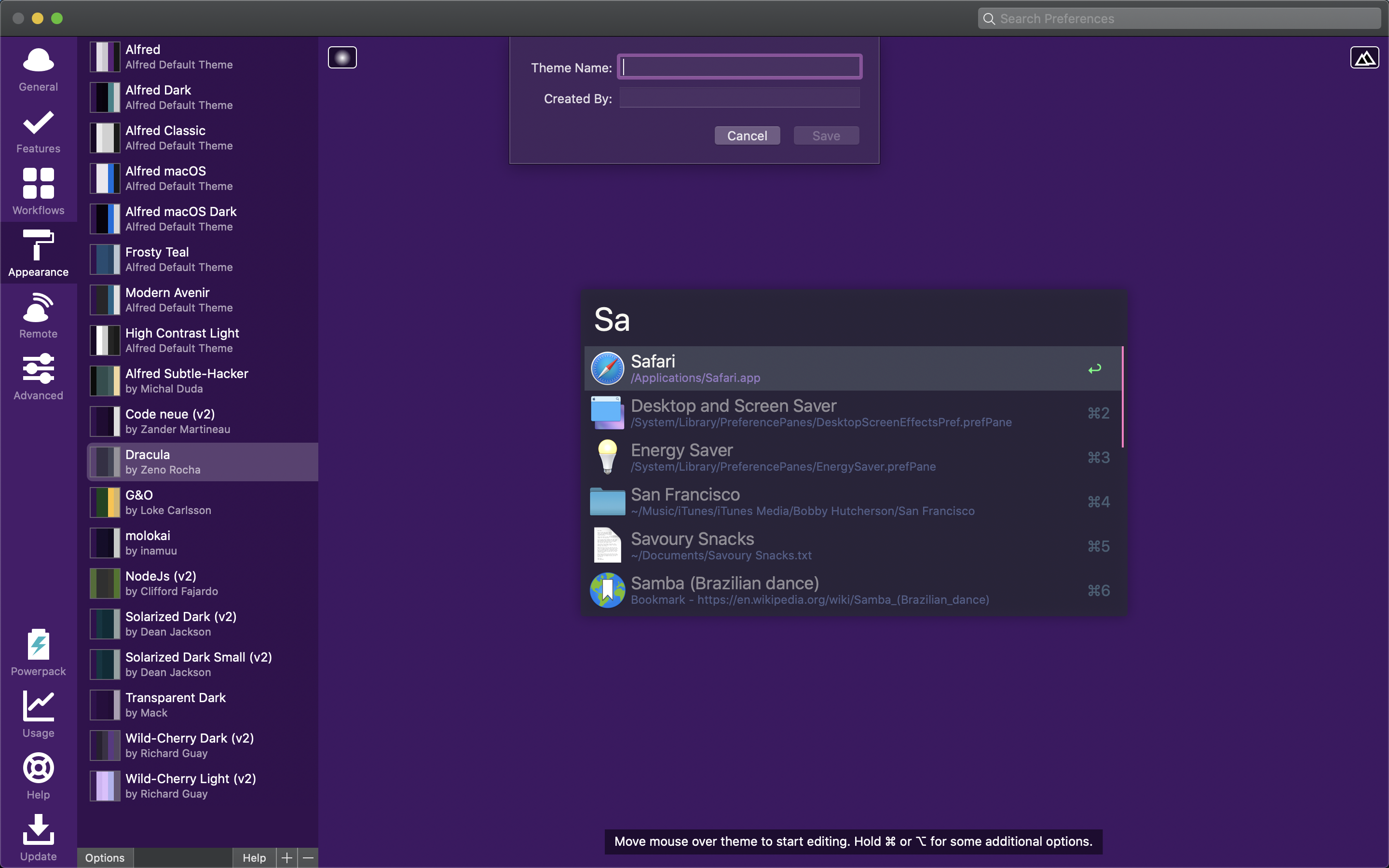Viewport: 1389px width, 868px height.
Task: Select the Alfred default theme
Action: click(203, 57)
